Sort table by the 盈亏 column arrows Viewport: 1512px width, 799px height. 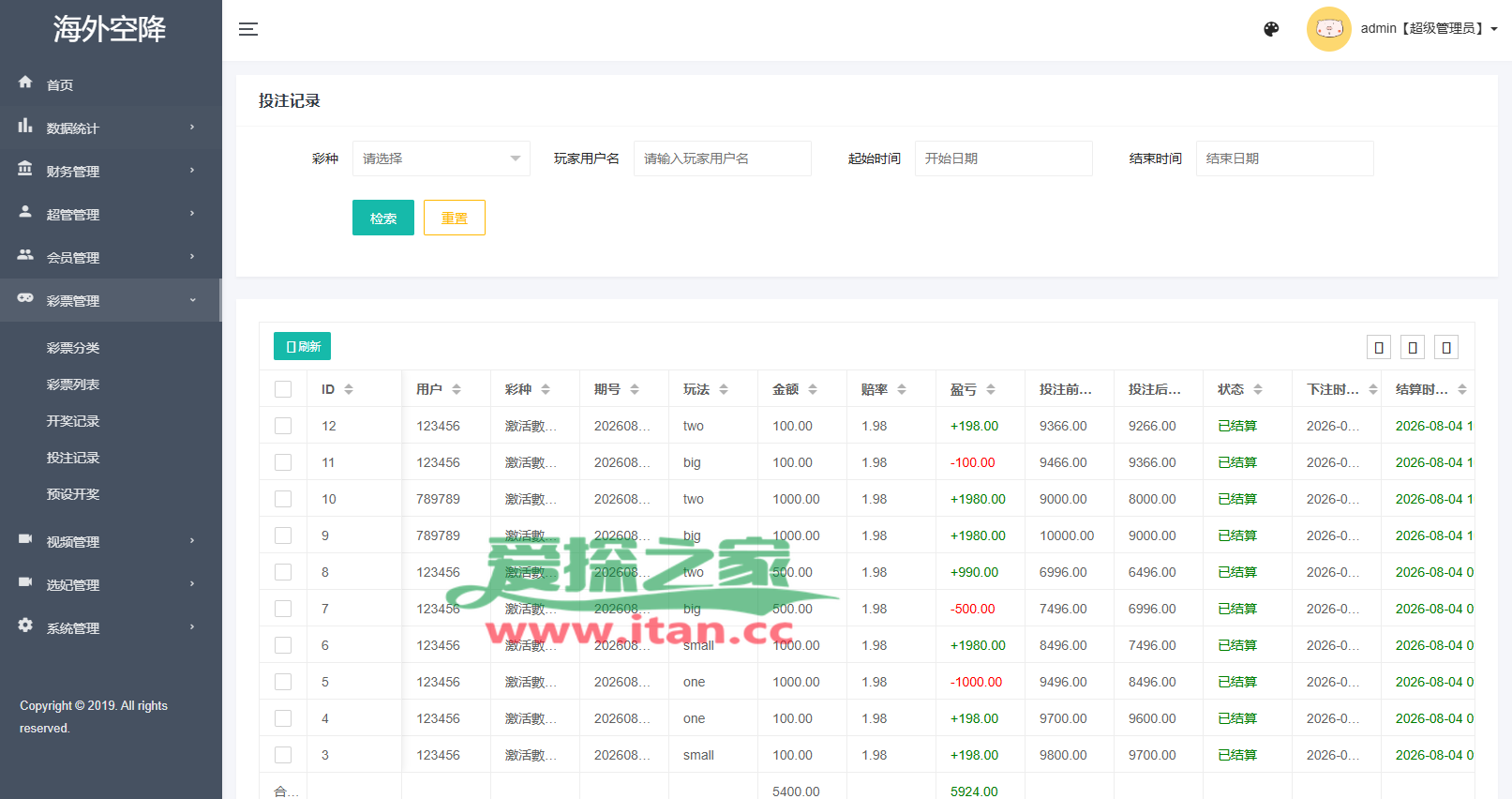coord(991,389)
